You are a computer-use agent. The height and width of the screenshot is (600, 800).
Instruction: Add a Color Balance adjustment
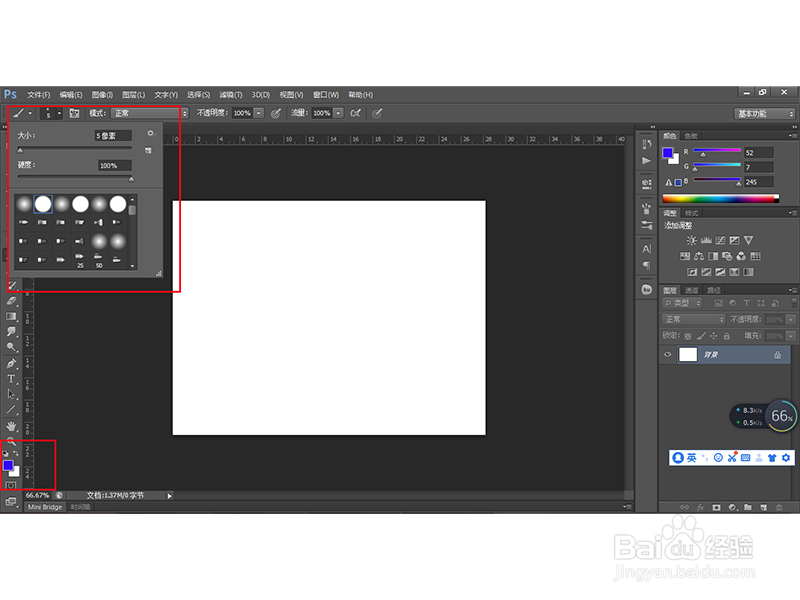(699, 256)
